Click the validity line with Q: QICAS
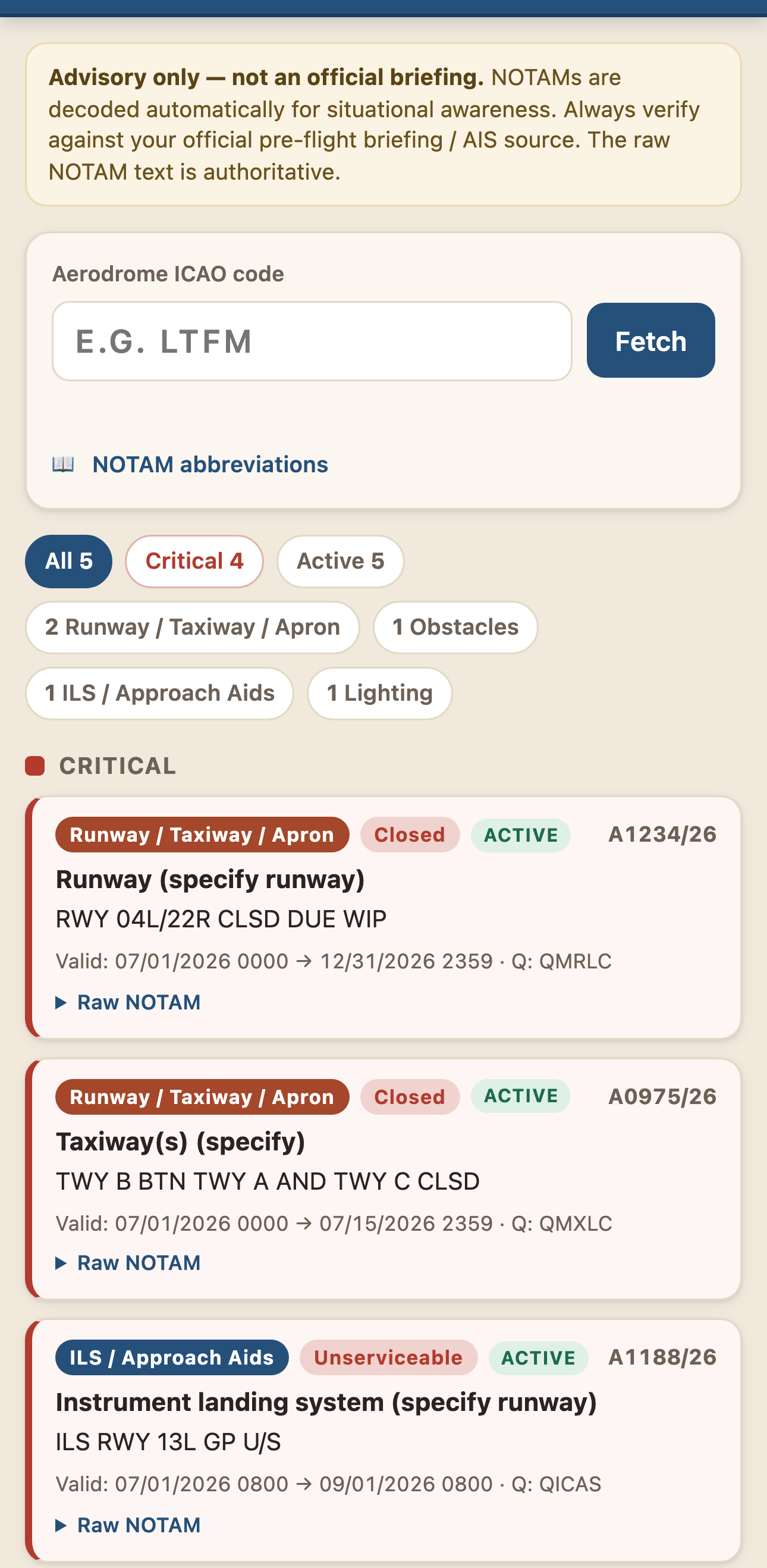Viewport: 767px width, 1568px height. 328,1484
